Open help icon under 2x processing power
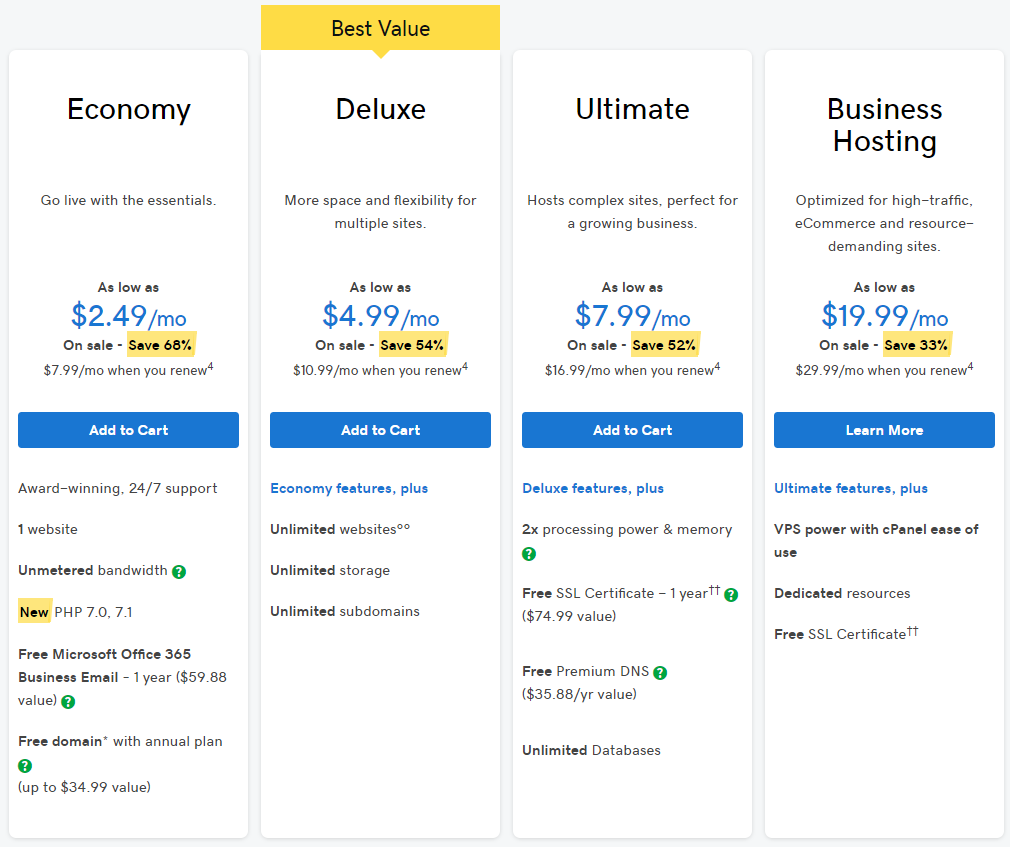This screenshot has width=1010, height=847. click(x=529, y=554)
